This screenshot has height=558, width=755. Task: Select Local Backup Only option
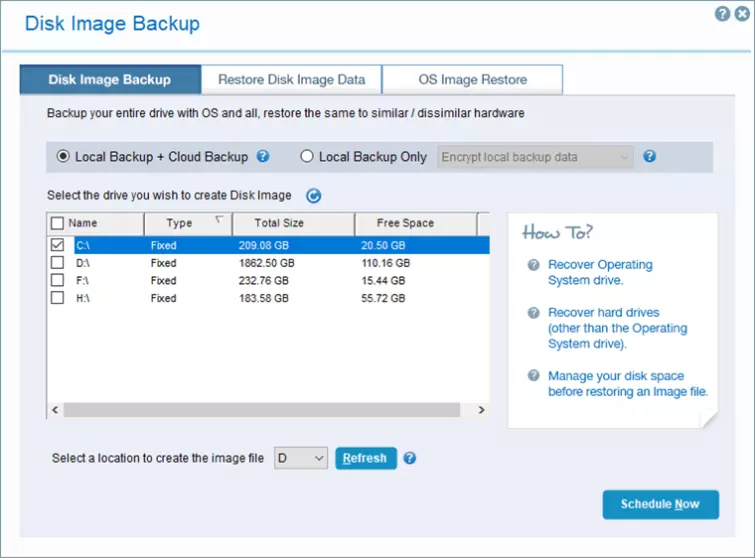click(x=307, y=156)
